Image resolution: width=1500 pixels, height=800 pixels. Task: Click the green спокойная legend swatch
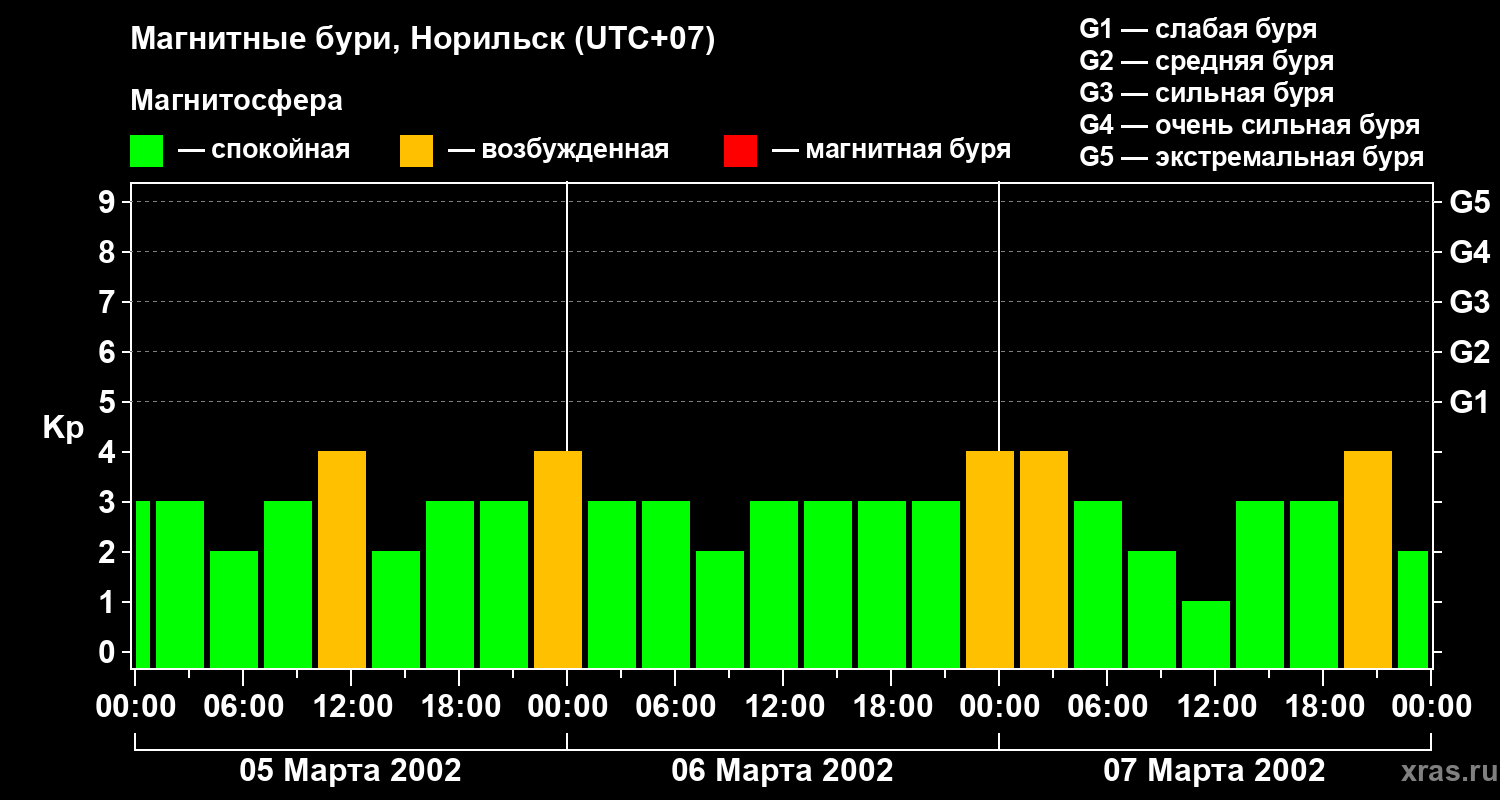[146, 151]
